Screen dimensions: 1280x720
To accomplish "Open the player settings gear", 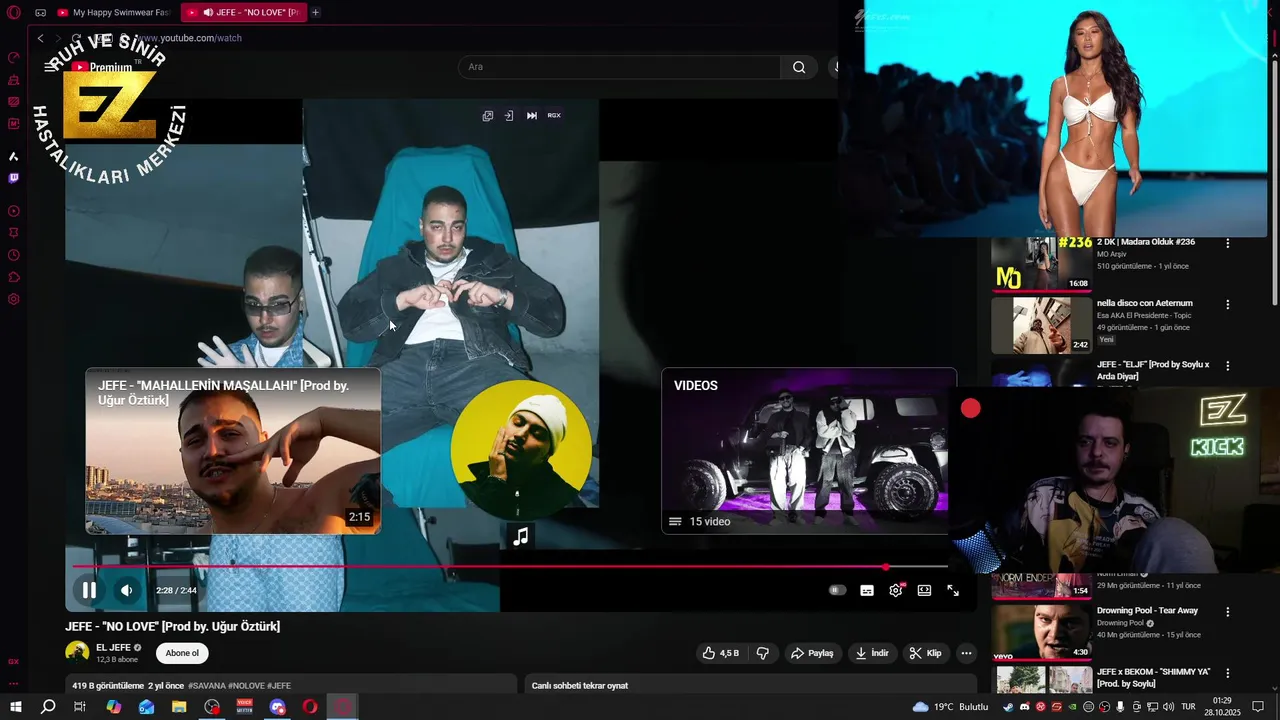I will pyautogui.click(x=896, y=590).
